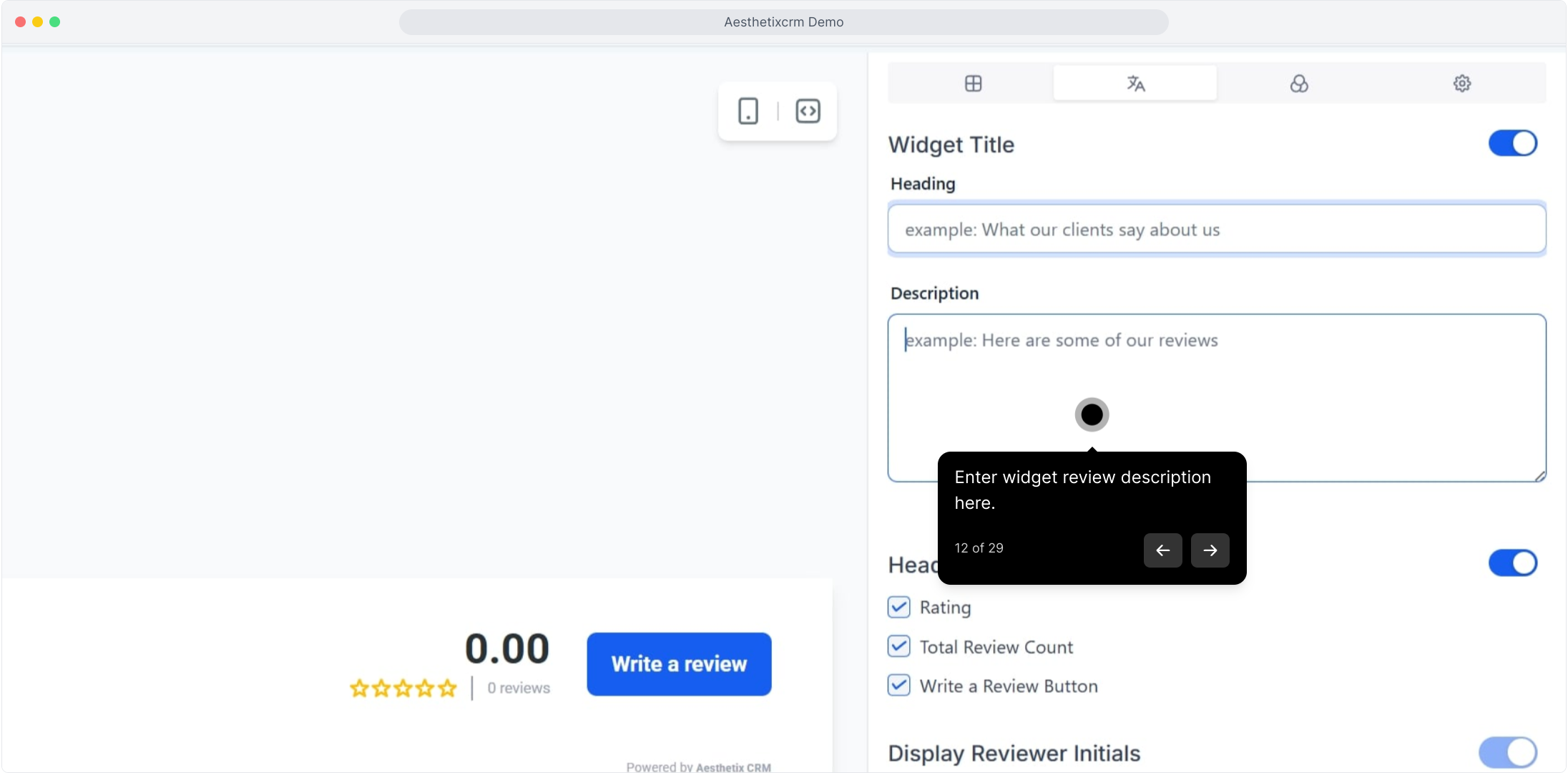1568x773 pixels.
Task: Click the tour hotspot dot
Action: point(1092,414)
